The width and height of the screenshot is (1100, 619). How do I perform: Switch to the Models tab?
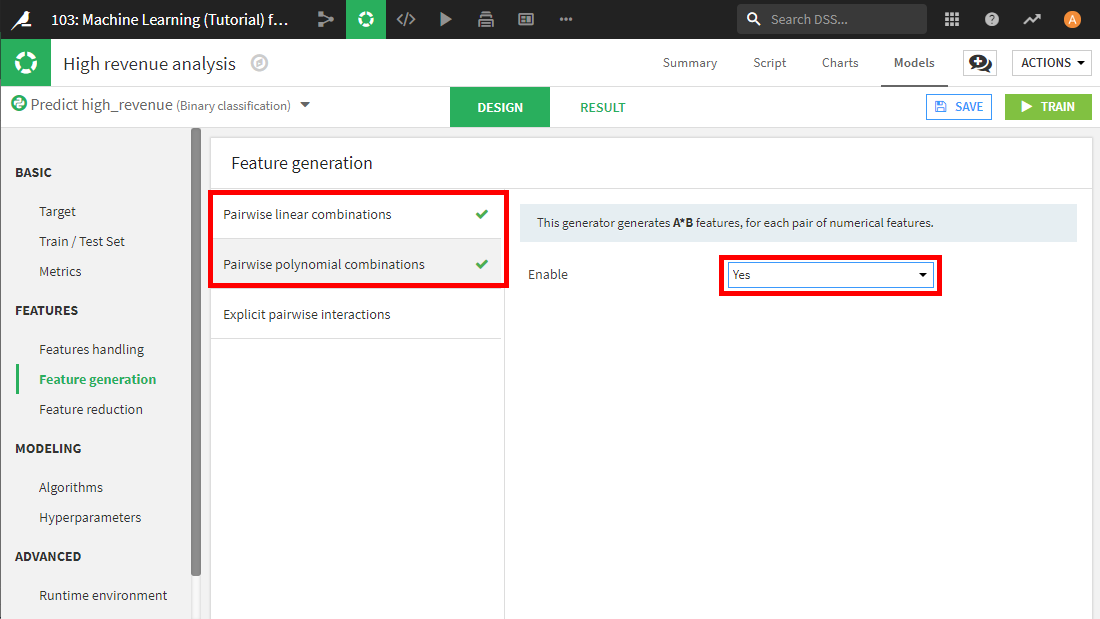914,62
